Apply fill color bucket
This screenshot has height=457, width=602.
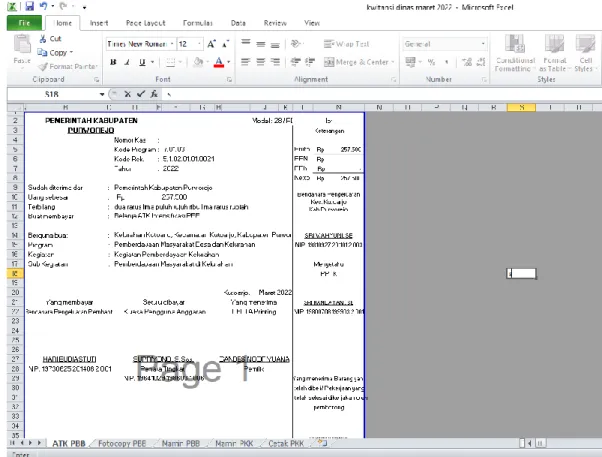pyautogui.click(x=198, y=62)
